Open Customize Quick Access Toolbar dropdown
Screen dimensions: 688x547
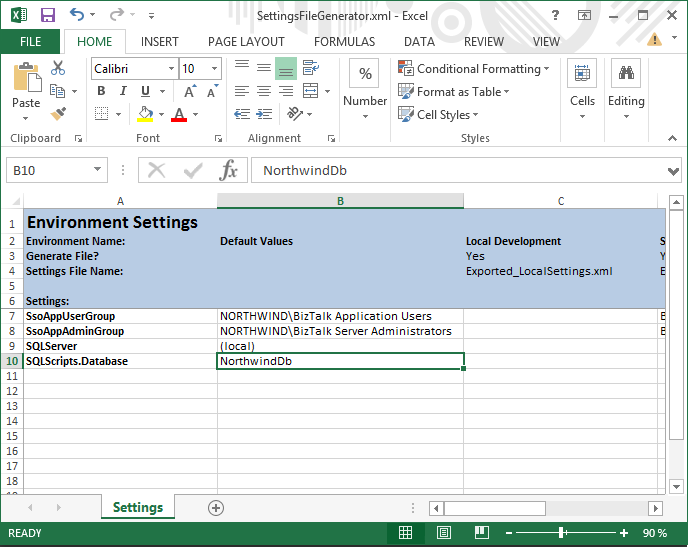click(151, 16)
